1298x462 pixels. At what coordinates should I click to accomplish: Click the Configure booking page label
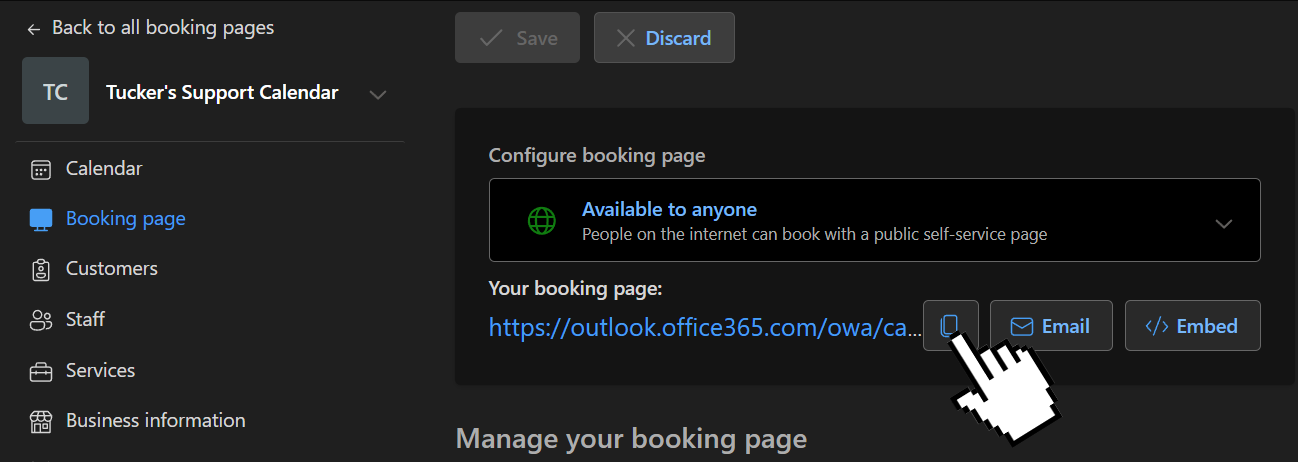597,155
